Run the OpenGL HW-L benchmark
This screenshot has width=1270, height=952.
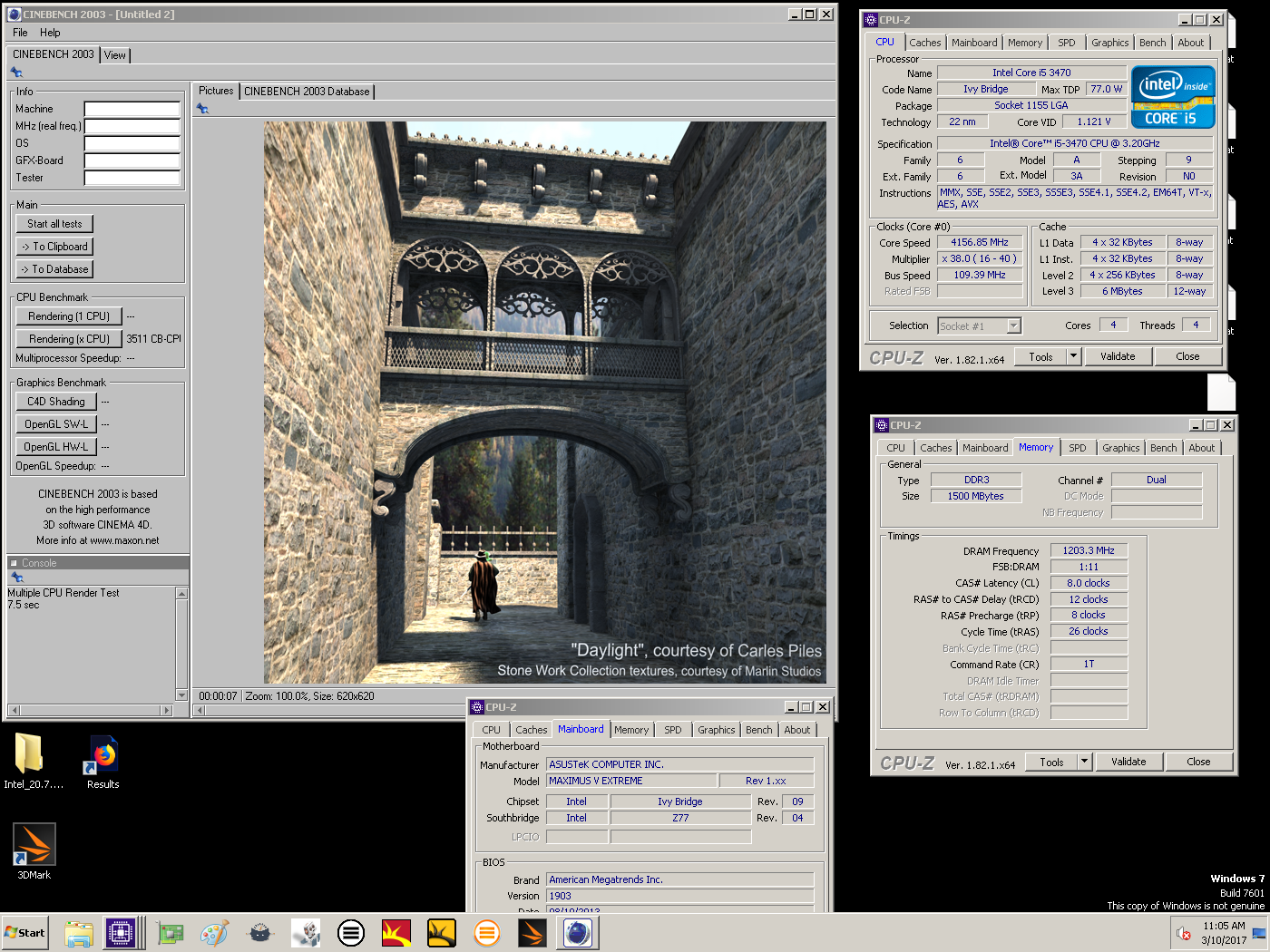click(x=56, y=447)
